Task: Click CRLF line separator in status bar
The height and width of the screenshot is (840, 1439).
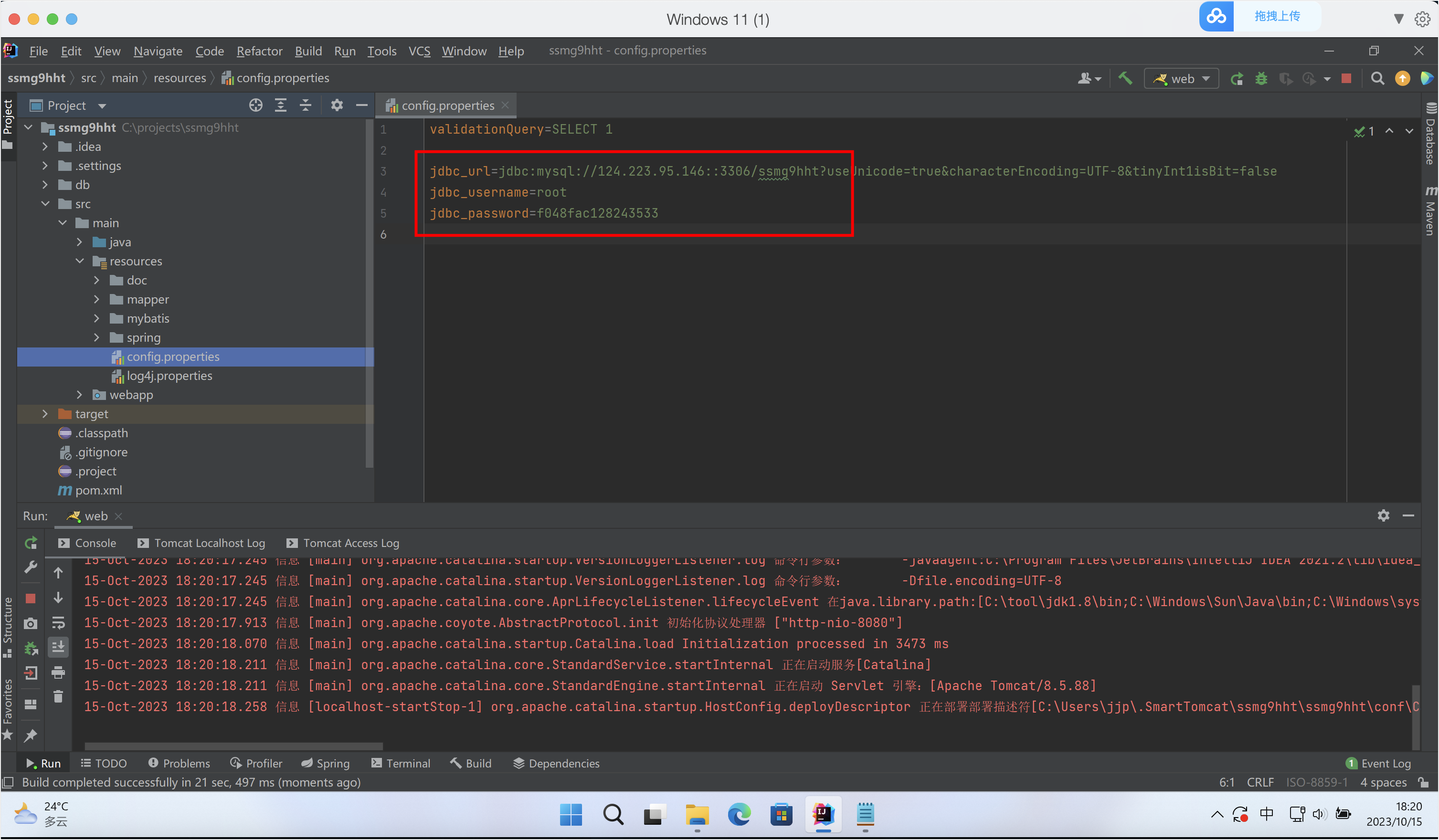Action: pos(1259,782)
